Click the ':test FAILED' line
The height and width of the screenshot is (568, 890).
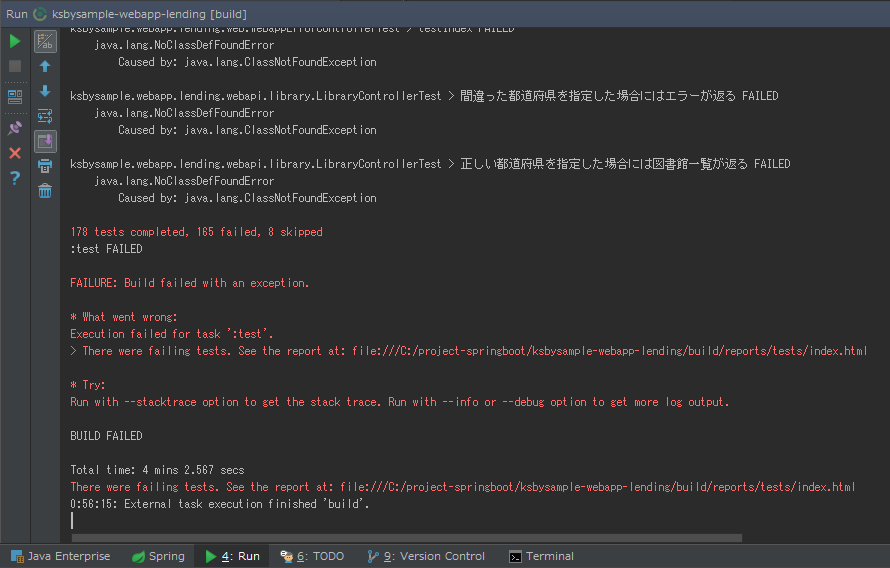tap(106, 249)
